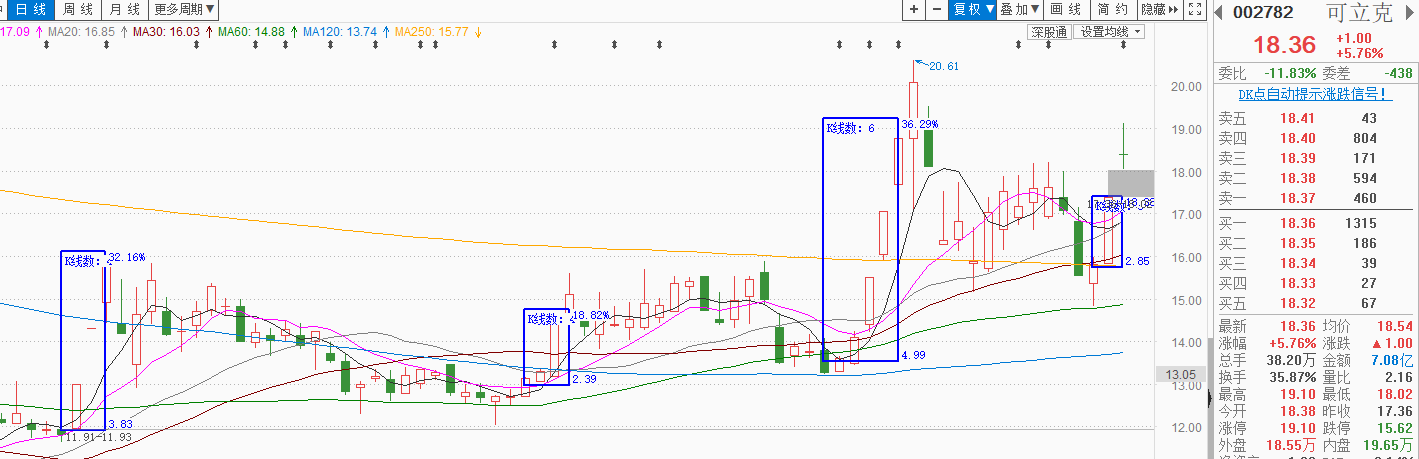
Task: Switch to the 周线 weekly chart tab
Action: (x=77, y=10)
